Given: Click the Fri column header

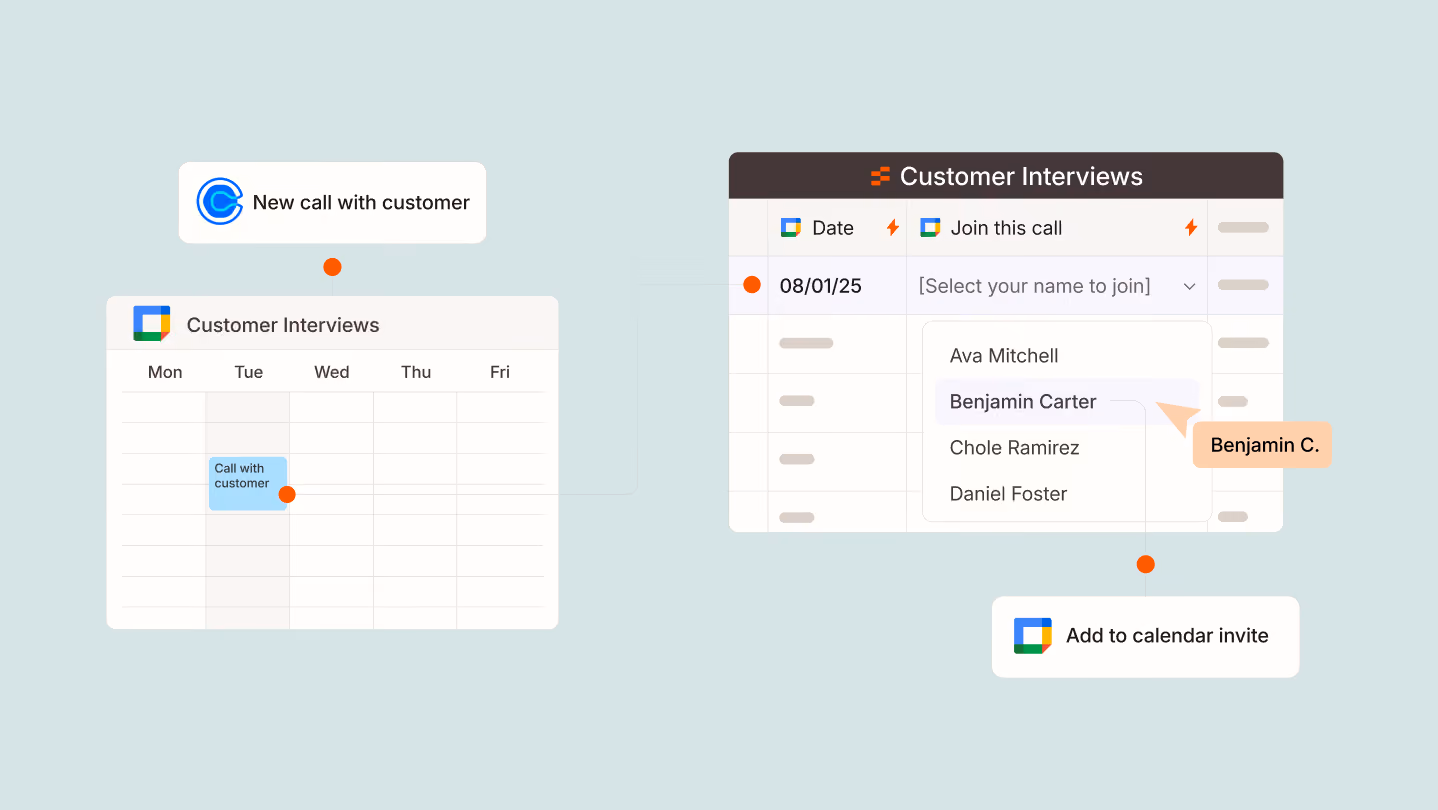Looking at the screenshot, I should coord(500,372).
